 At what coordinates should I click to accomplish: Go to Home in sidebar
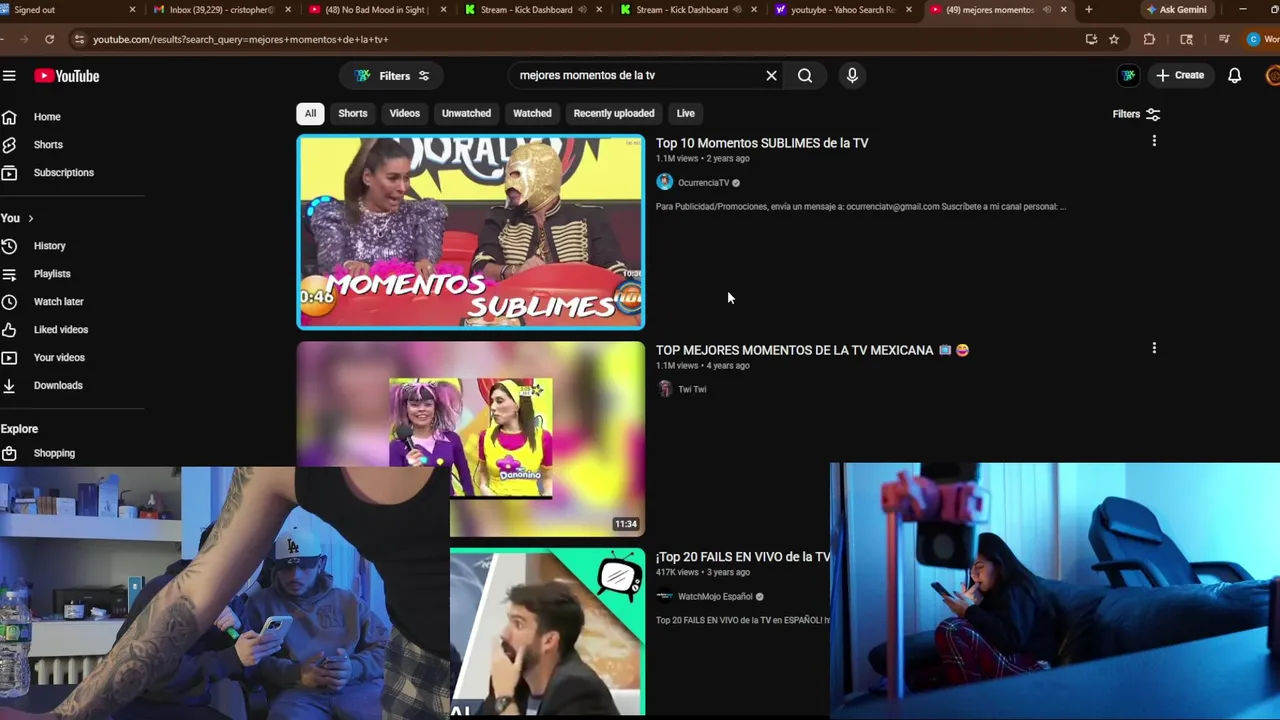pyautogui.click(x=46, y=117)
